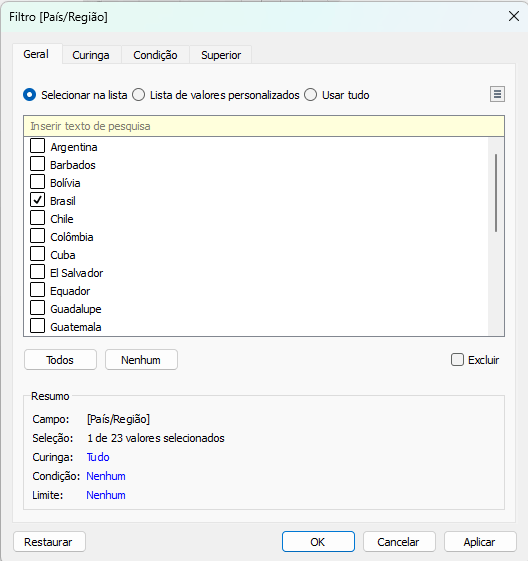Click the Restaurar button
Image resolution: width=528 pixels, height=561 pixels.
49,542
